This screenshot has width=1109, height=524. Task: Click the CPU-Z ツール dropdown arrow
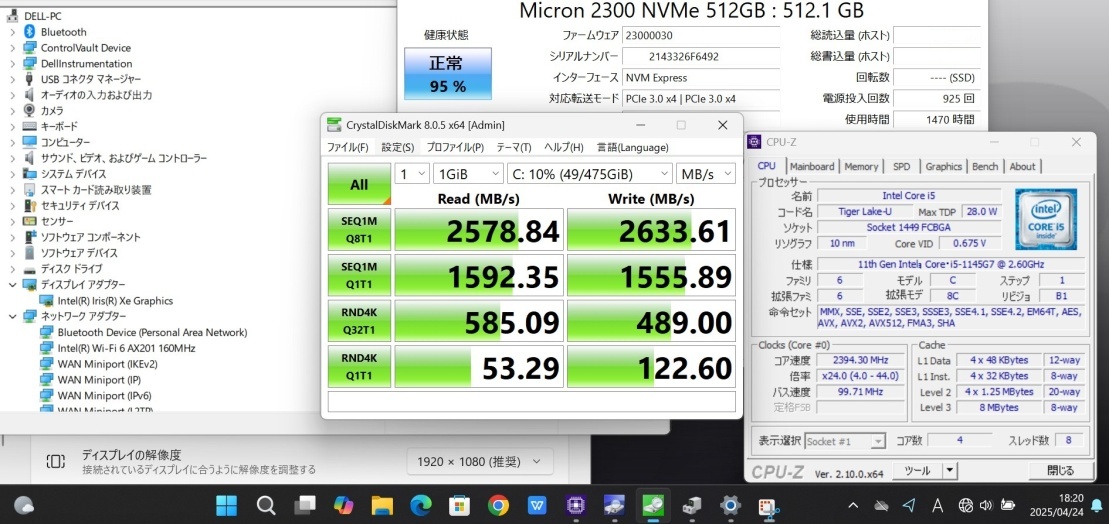pos(950,470)
